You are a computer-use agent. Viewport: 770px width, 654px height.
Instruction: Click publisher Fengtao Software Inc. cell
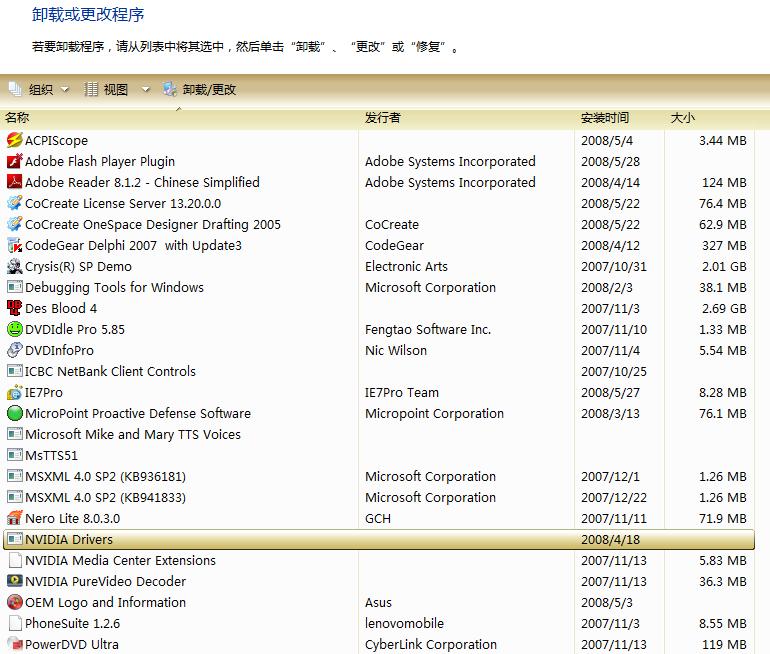(x=428, y=329)
